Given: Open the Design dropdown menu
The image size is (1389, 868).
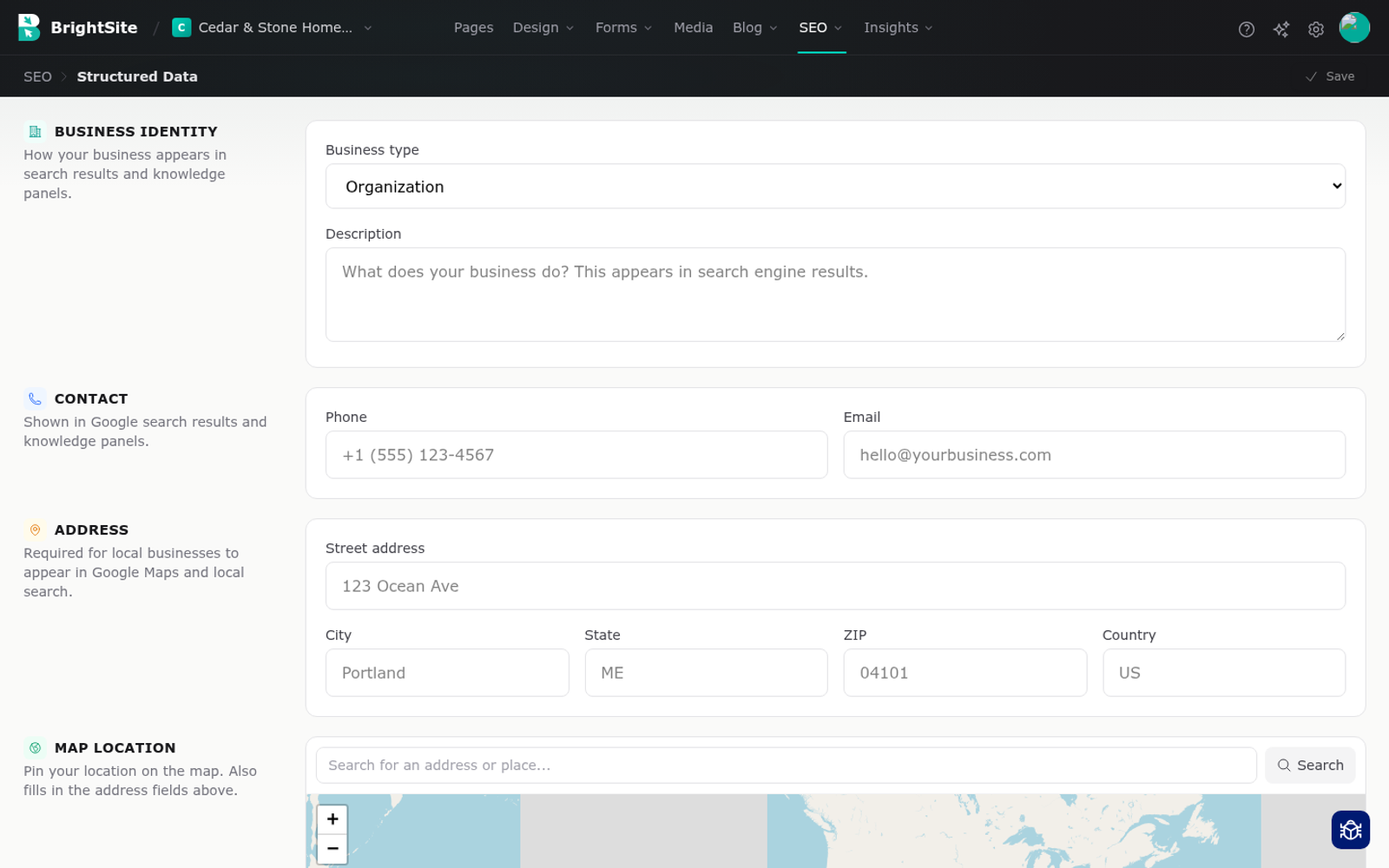Looking at the screenshot, I should 543,28.
